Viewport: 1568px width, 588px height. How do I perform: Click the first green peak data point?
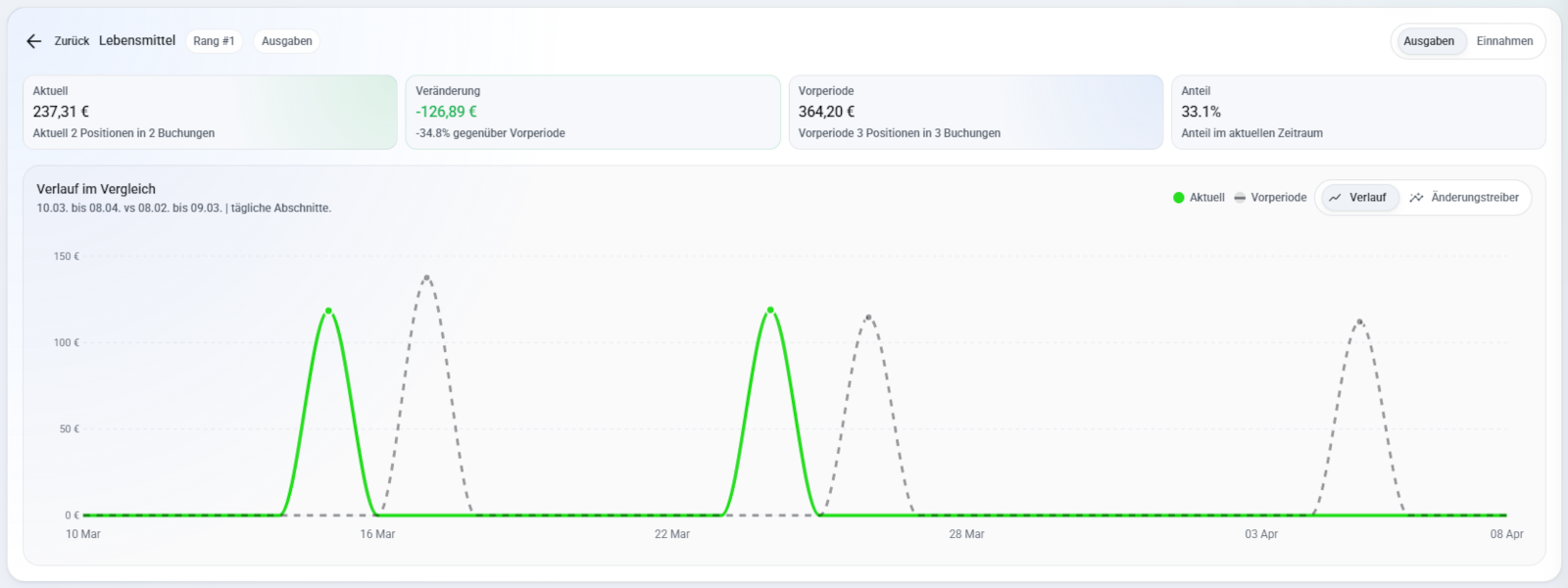[328, 311]
